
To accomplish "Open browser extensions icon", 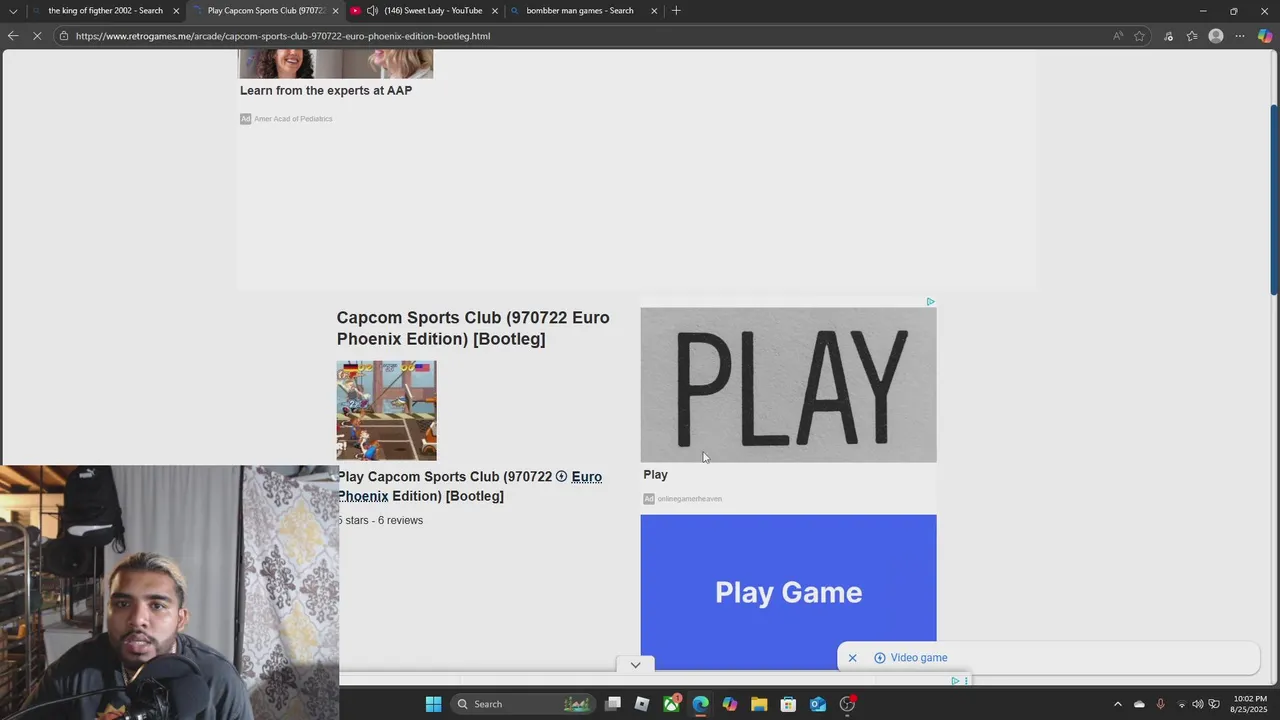I will coord(1168,36).
